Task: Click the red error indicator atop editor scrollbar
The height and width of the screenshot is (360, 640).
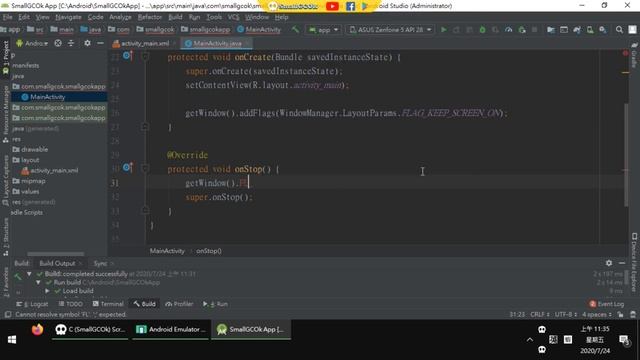Action: [625, 53]
